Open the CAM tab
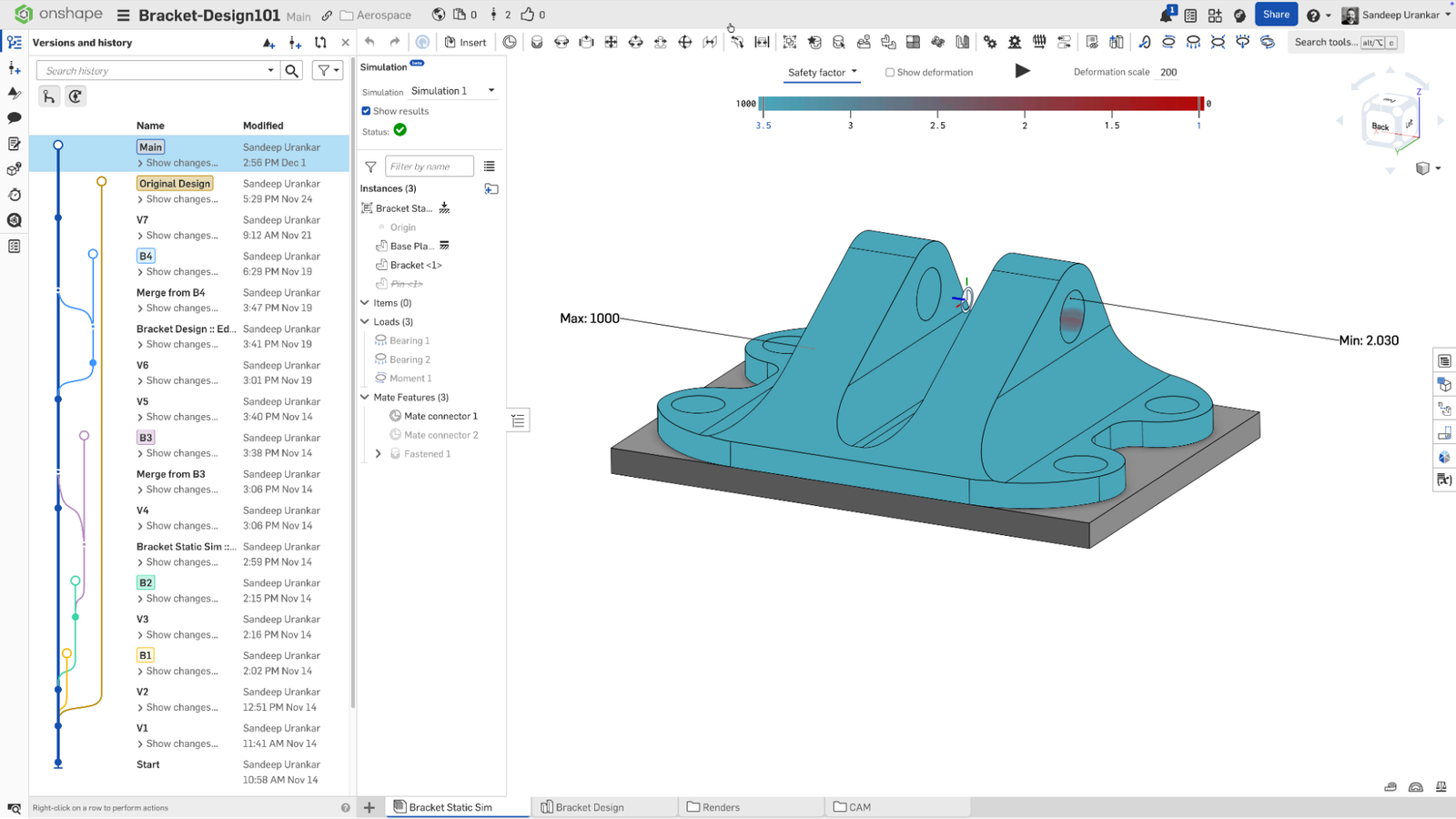Image resolution: width=1456 pixels, height=819 pixels. tap(858, 806)
